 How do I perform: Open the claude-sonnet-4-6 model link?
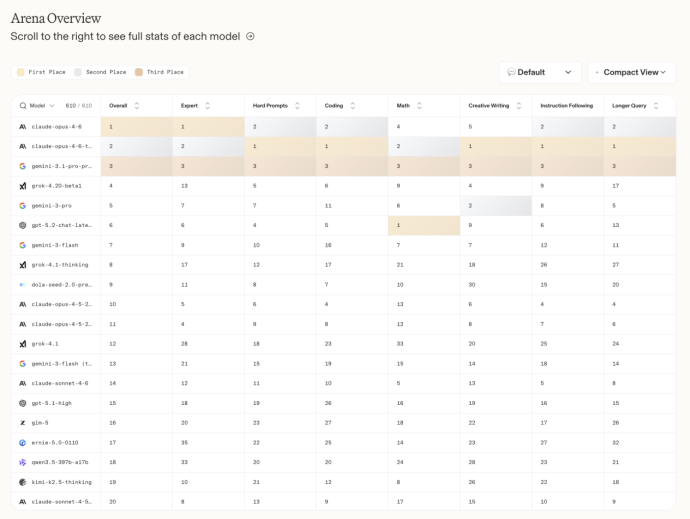coord(61,383)
